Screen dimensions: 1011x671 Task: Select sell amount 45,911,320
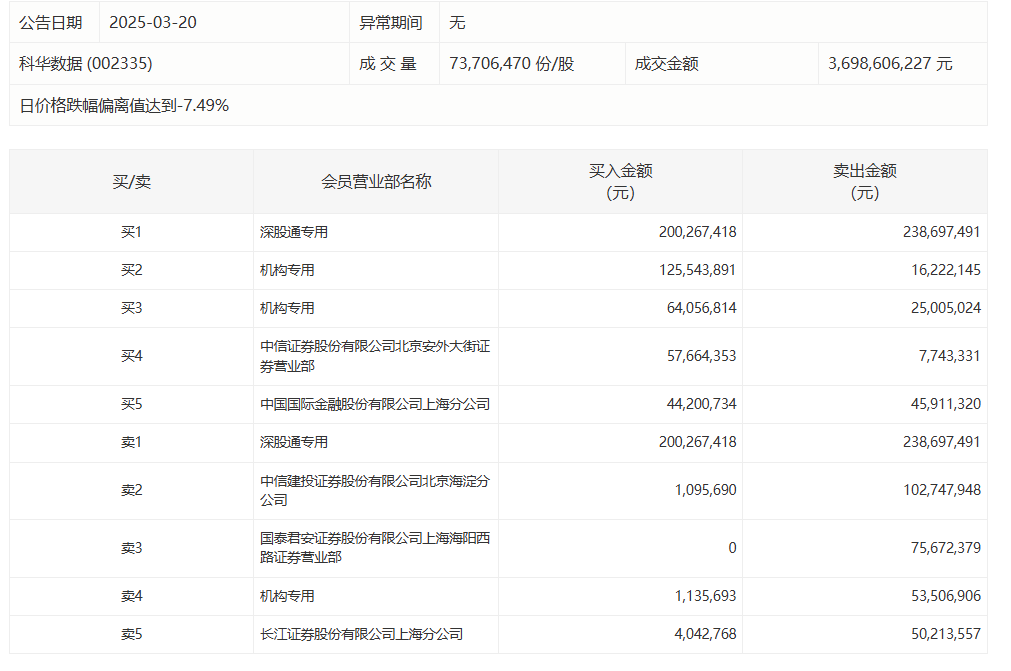(x=945, y=404)
